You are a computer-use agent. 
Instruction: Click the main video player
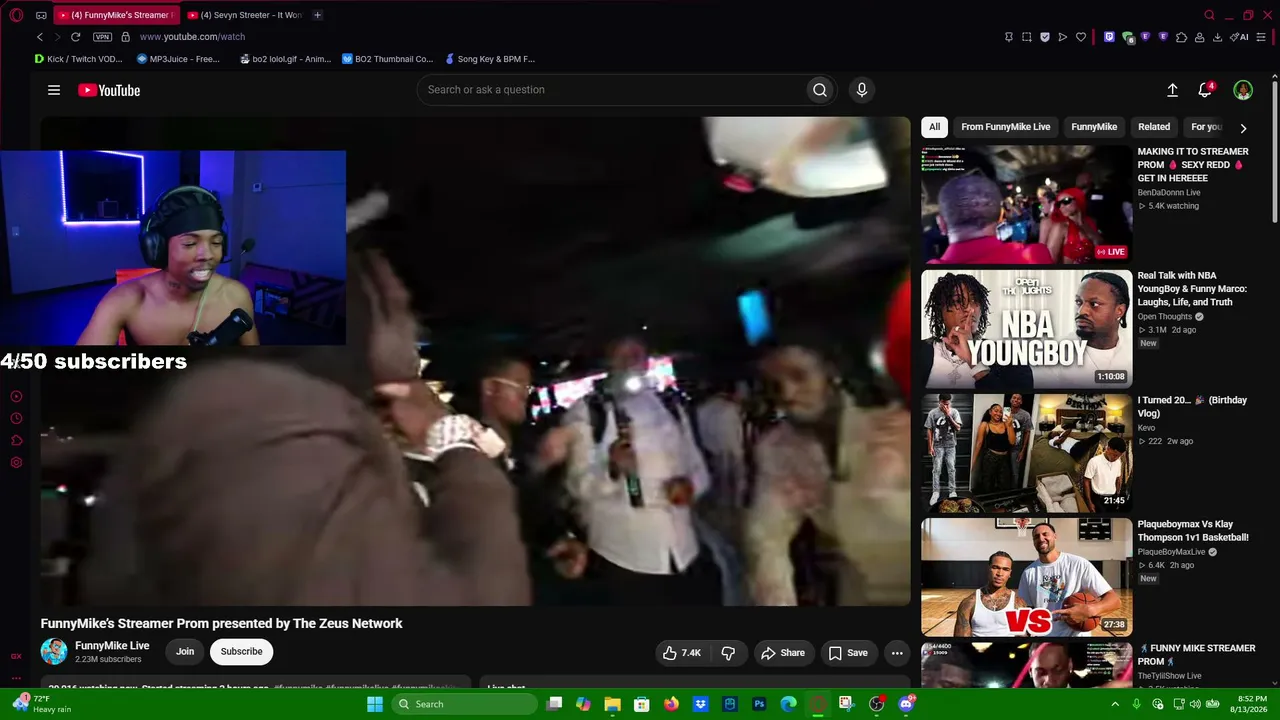click(x=476, y=361)
